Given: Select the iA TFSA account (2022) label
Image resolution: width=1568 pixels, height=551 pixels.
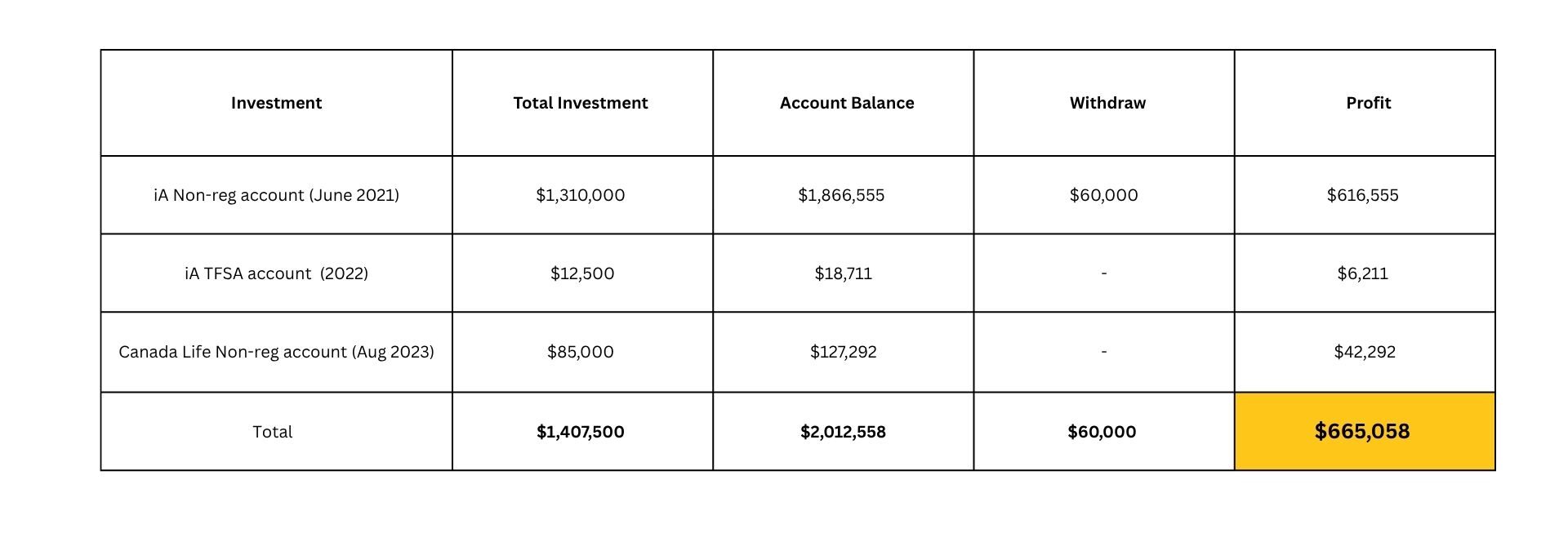Looking at the screenshot, I should 276,273.
